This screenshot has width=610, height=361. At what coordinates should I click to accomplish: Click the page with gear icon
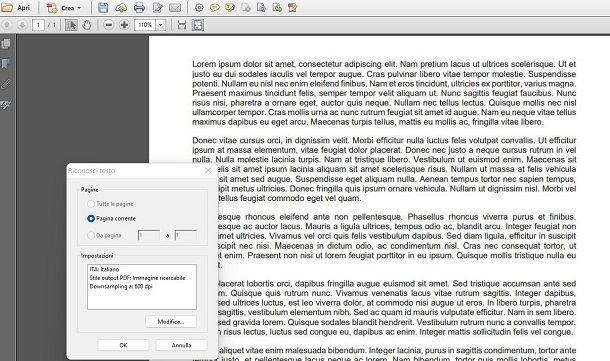pos(246,7)
